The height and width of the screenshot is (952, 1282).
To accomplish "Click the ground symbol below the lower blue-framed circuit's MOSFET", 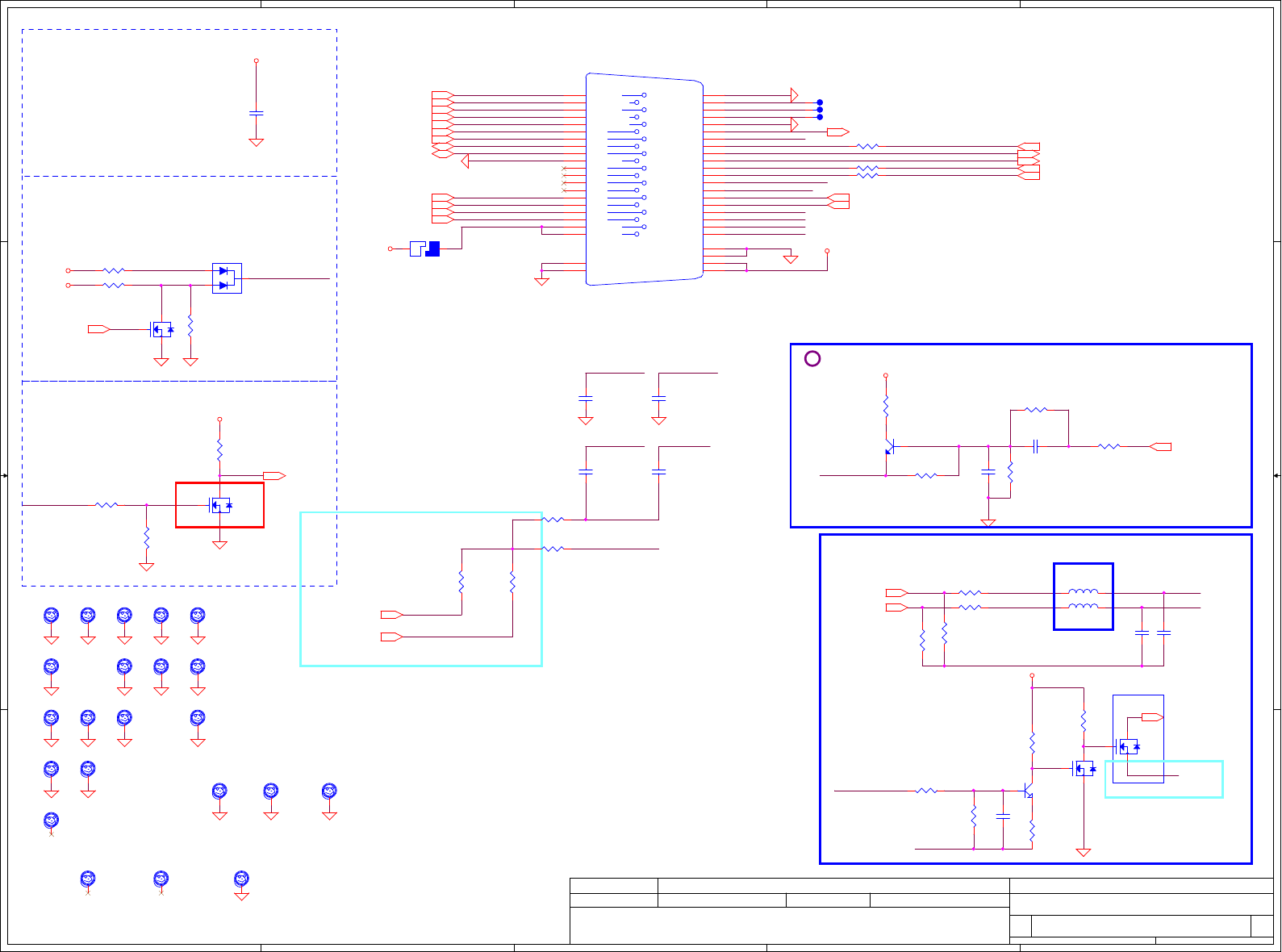I will pos(1084,852).
